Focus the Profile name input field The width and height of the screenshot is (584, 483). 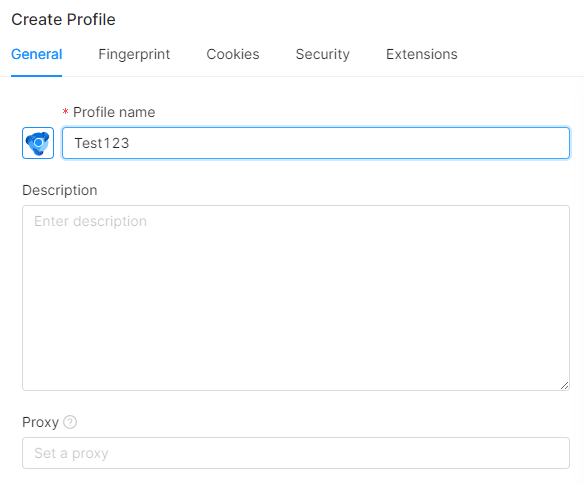[x=316, y=143]
